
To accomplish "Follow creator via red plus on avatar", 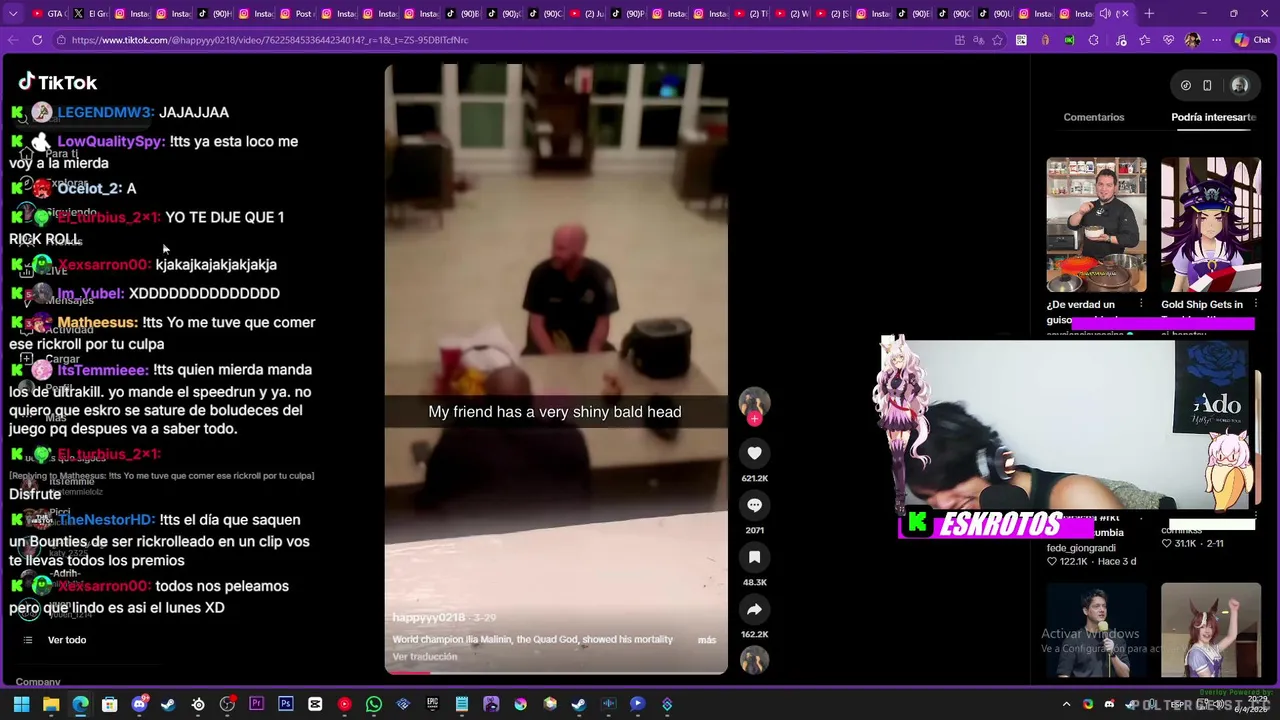I will click(x=754, y=420).
